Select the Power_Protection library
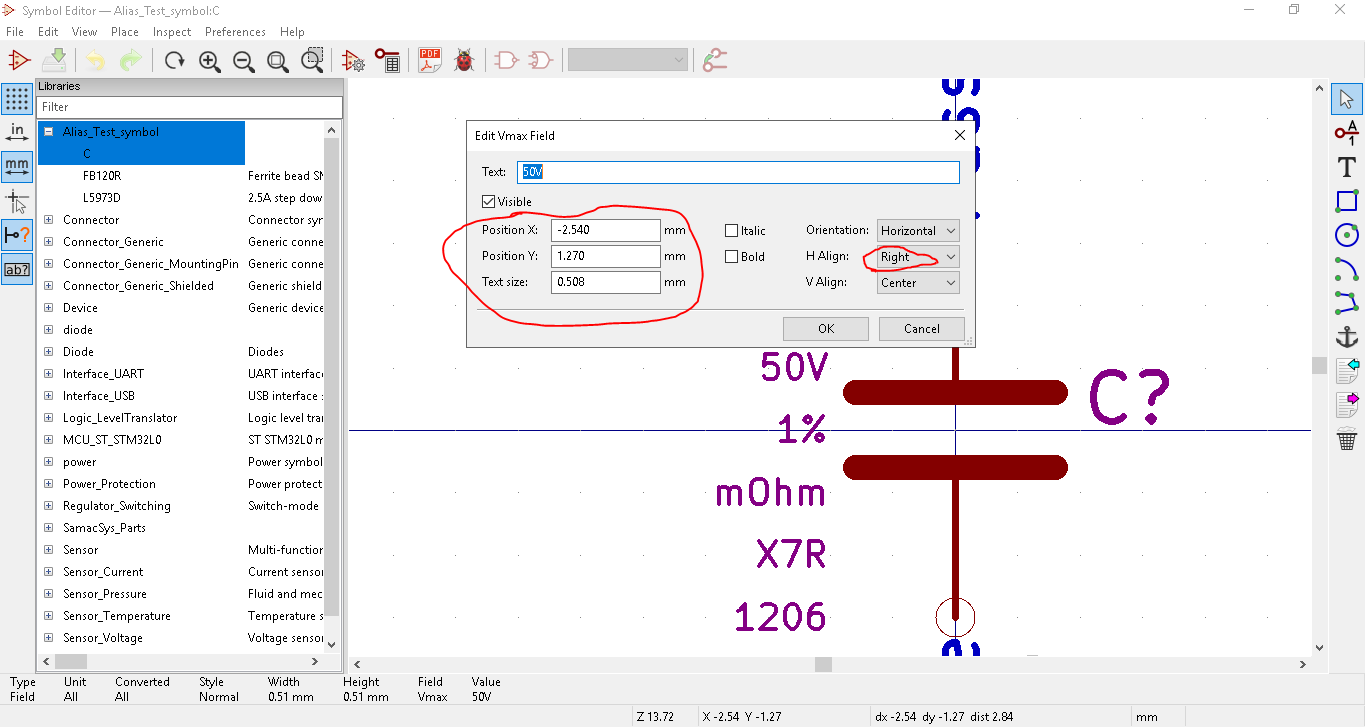 pyautogui.click(x=109, y=484)
